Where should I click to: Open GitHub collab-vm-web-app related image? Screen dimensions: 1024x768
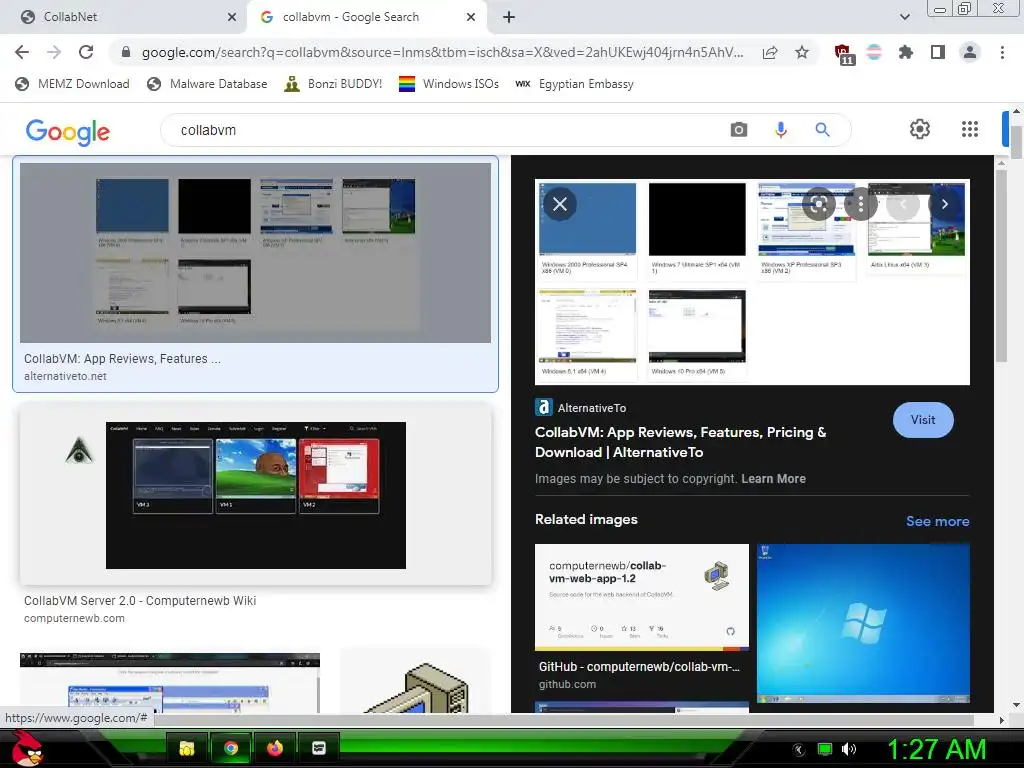tap(641, 598)
